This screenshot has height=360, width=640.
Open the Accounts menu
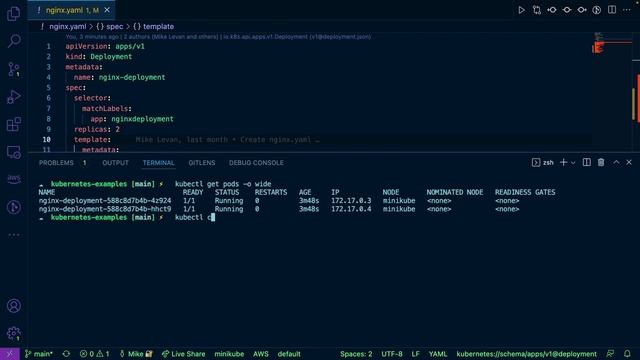tap(13, 306)
